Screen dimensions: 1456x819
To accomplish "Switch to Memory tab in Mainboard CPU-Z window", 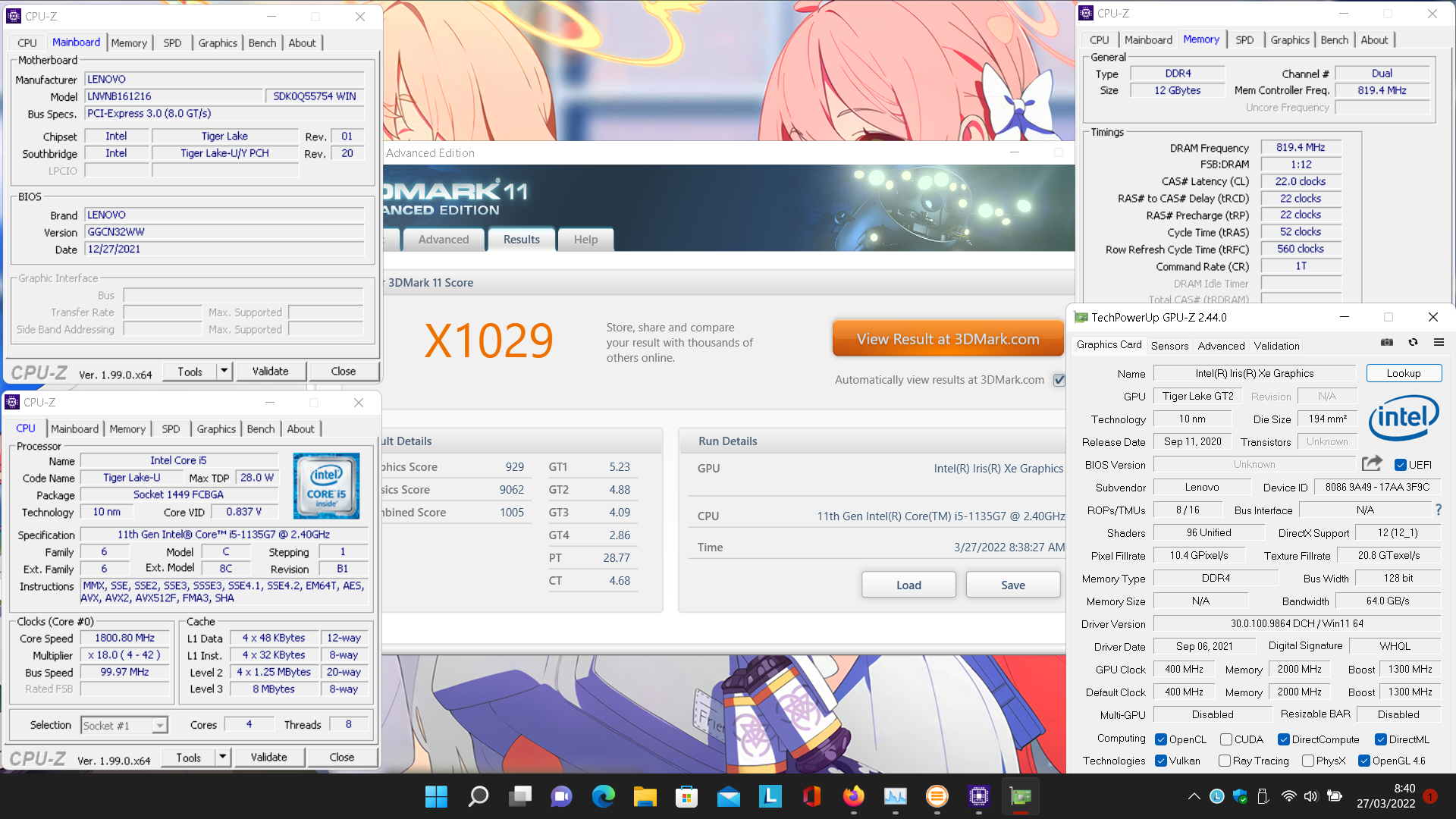I will coord(129,43).
